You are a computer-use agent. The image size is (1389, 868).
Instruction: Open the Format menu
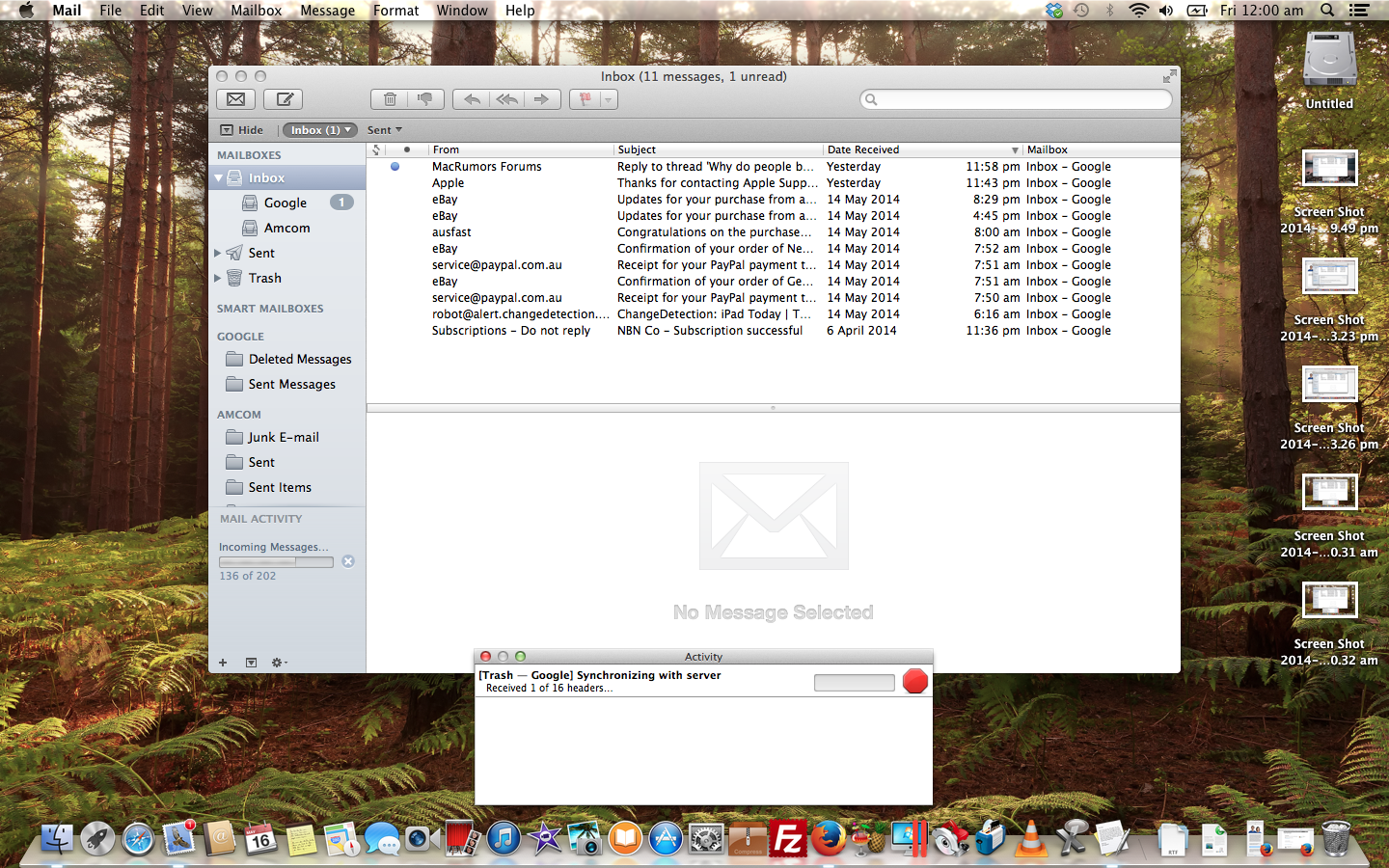(395, 11)
